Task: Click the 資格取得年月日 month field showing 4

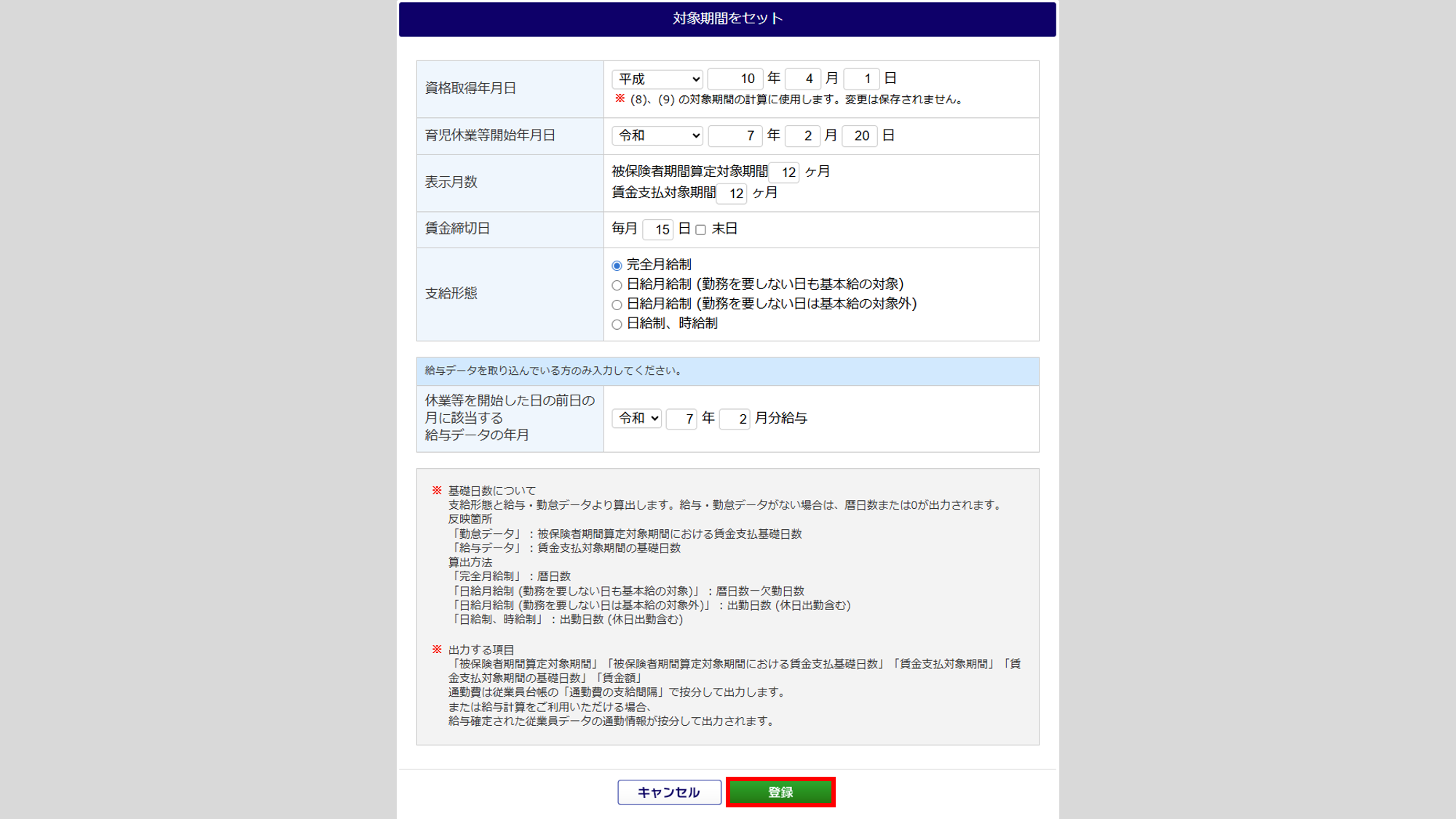Action: (x=803, y=79)
